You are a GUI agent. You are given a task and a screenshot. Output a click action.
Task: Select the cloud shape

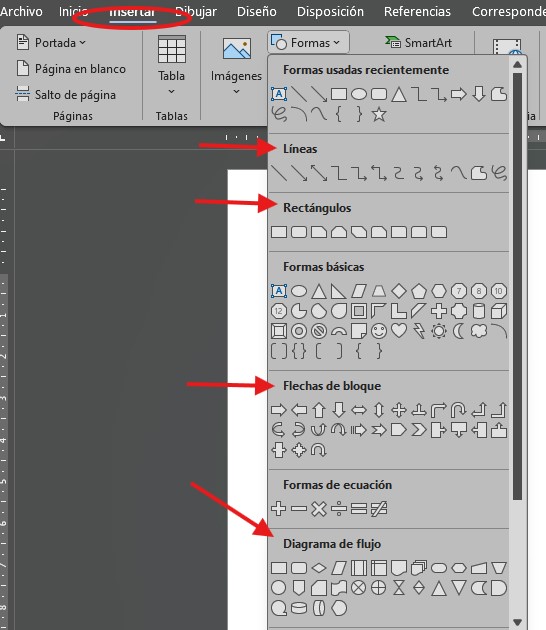pyautogui.click(x=479, y=331)
